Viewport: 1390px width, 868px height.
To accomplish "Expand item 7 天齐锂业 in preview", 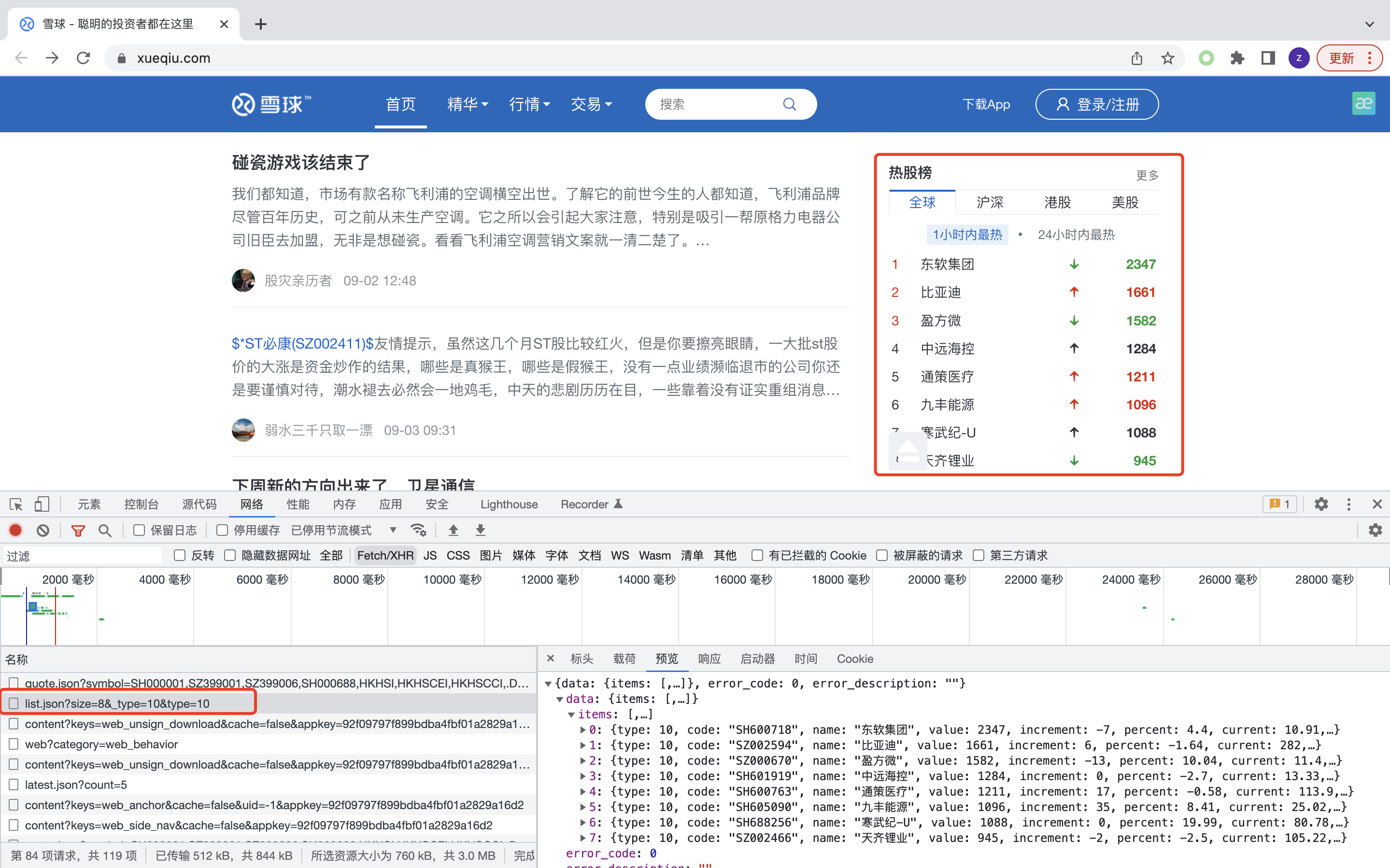I will pyautogui.click(x=583, y=838).
